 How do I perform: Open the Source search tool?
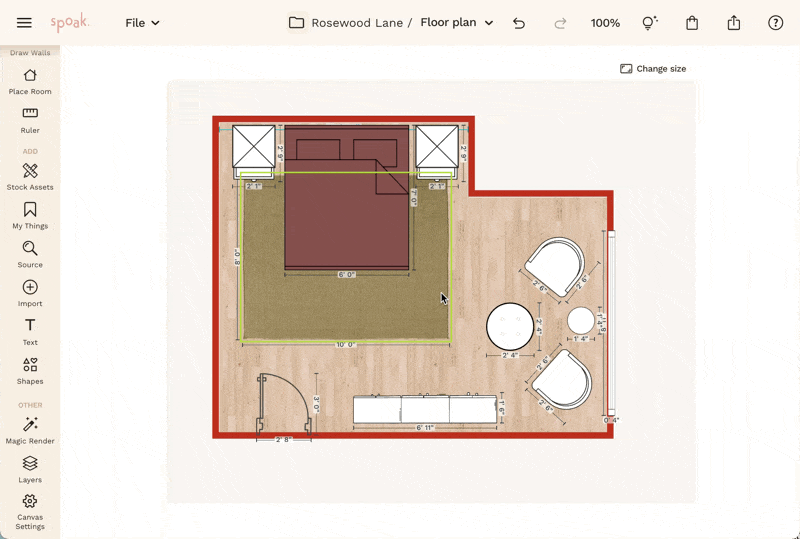tap(30, 254)
